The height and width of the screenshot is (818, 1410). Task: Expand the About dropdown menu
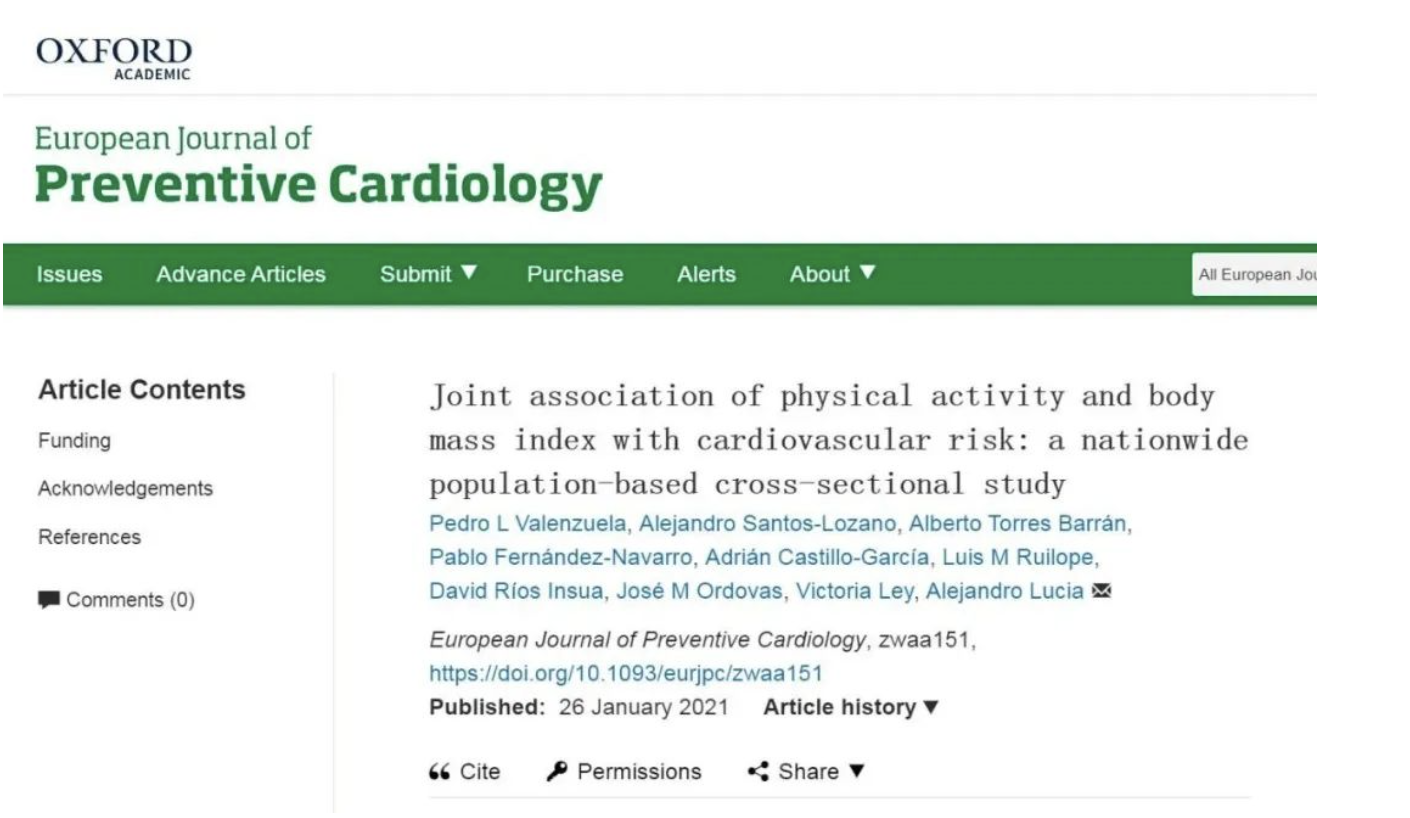click(x=832, y=274)
